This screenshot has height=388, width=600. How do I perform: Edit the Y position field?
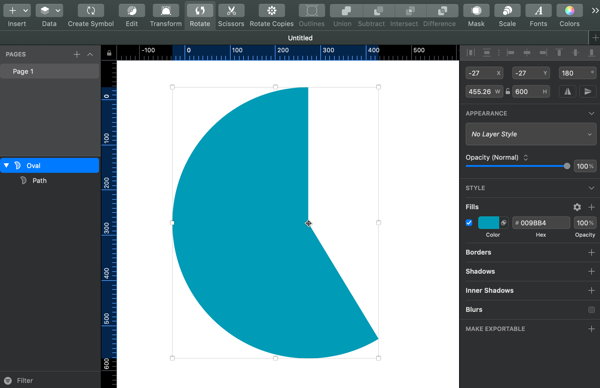[x=531, y=73]
